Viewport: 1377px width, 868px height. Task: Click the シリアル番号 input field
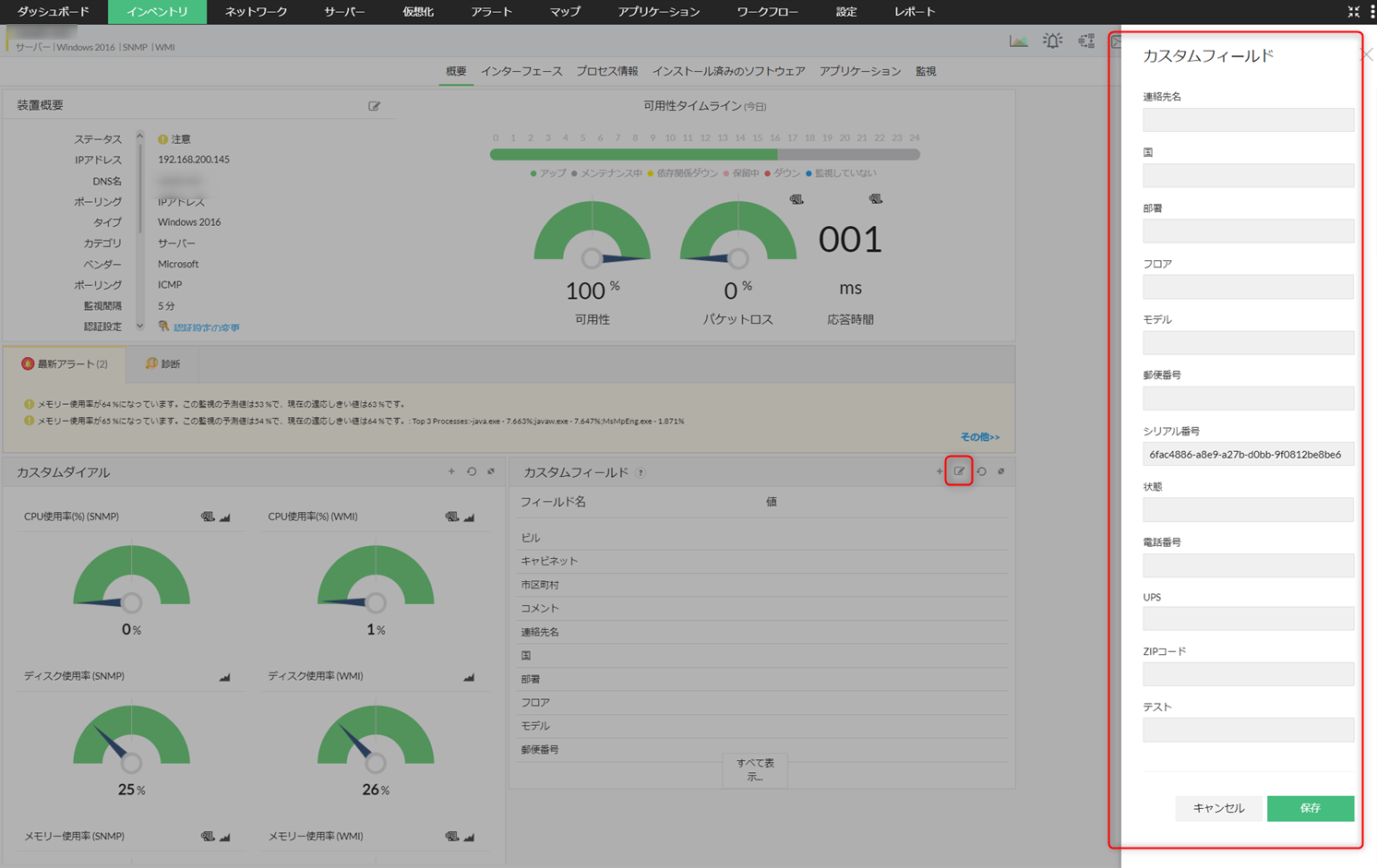pos(1249,454)
